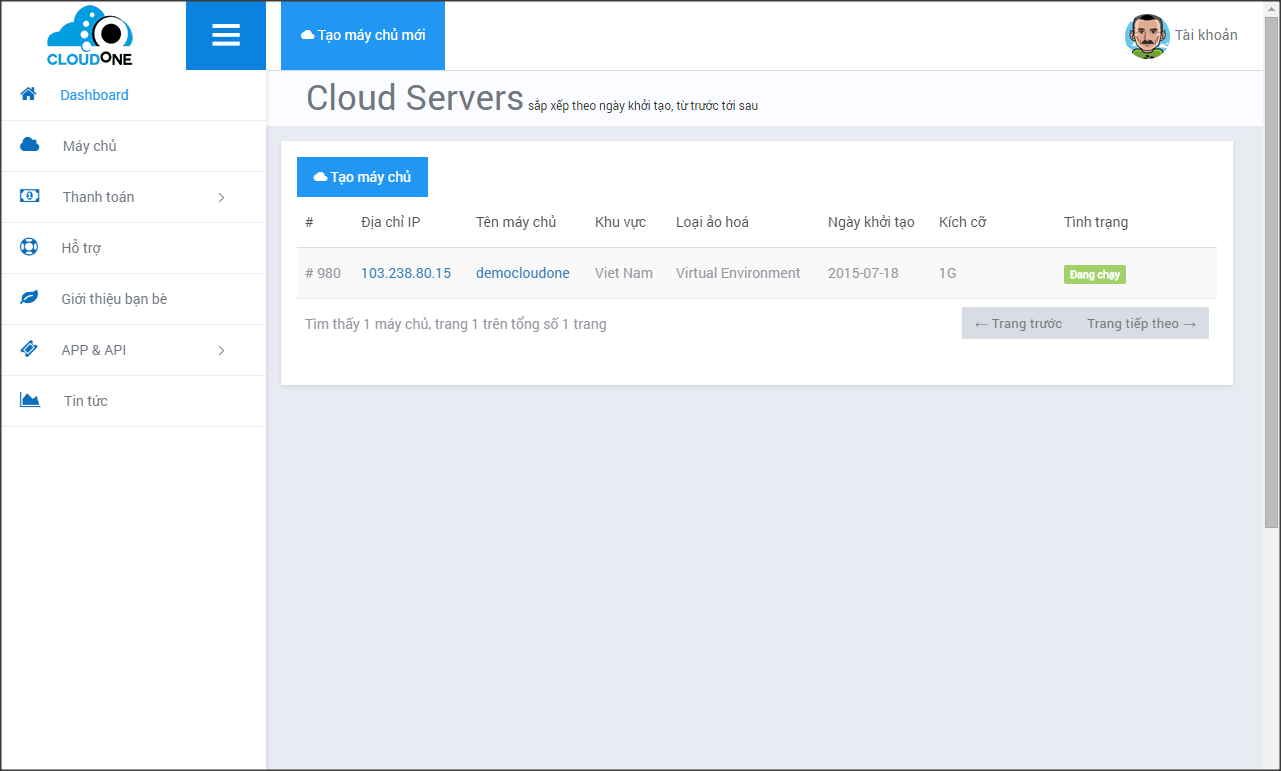Toggle the hamburger menu button
Viewport: 1281px width, 771px height.
tap(226, 36)
